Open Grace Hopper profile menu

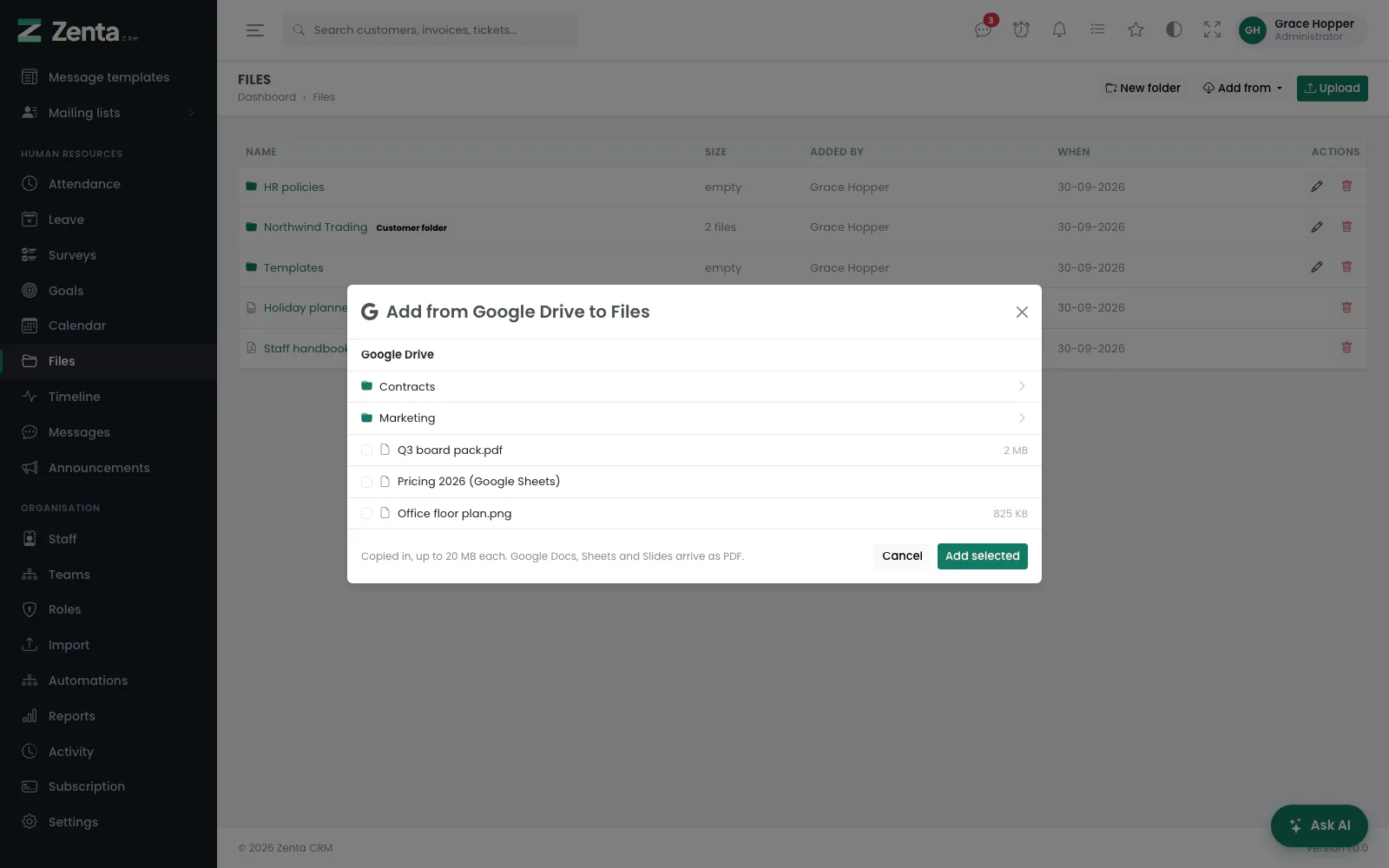click(x=1300, y=30)
